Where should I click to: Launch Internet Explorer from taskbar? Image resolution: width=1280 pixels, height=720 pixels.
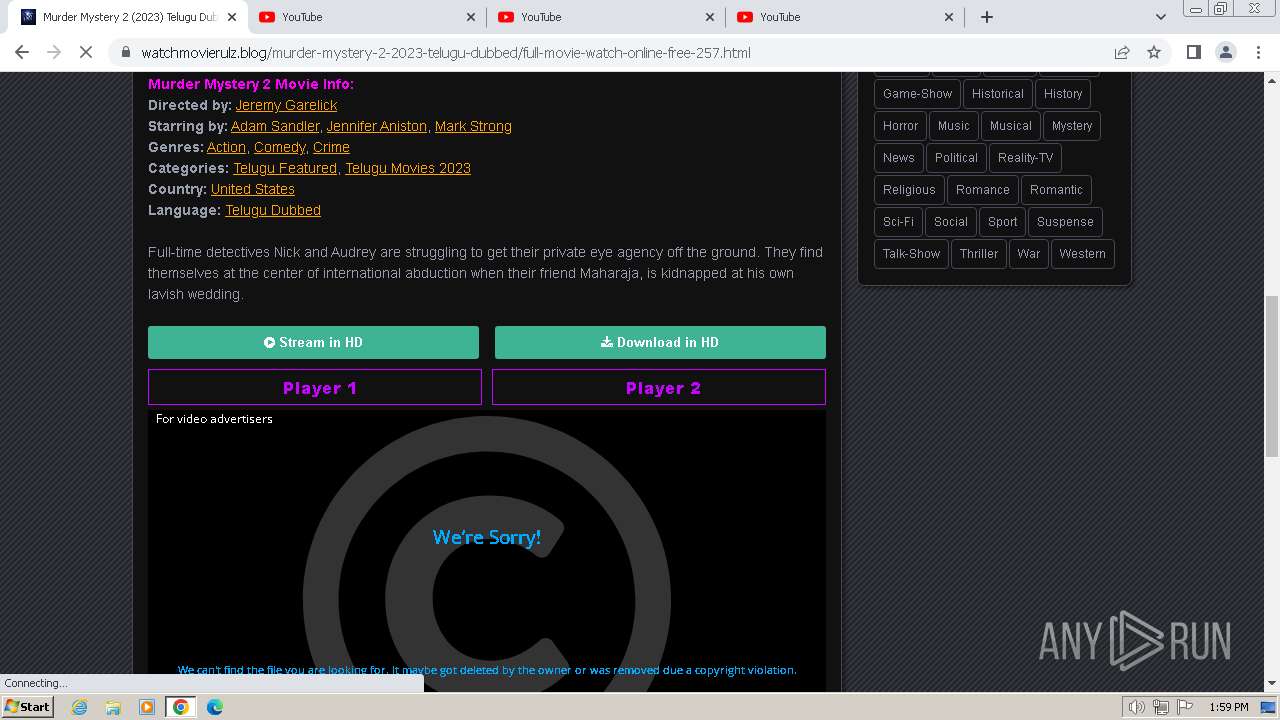click(x=80, y=707)
